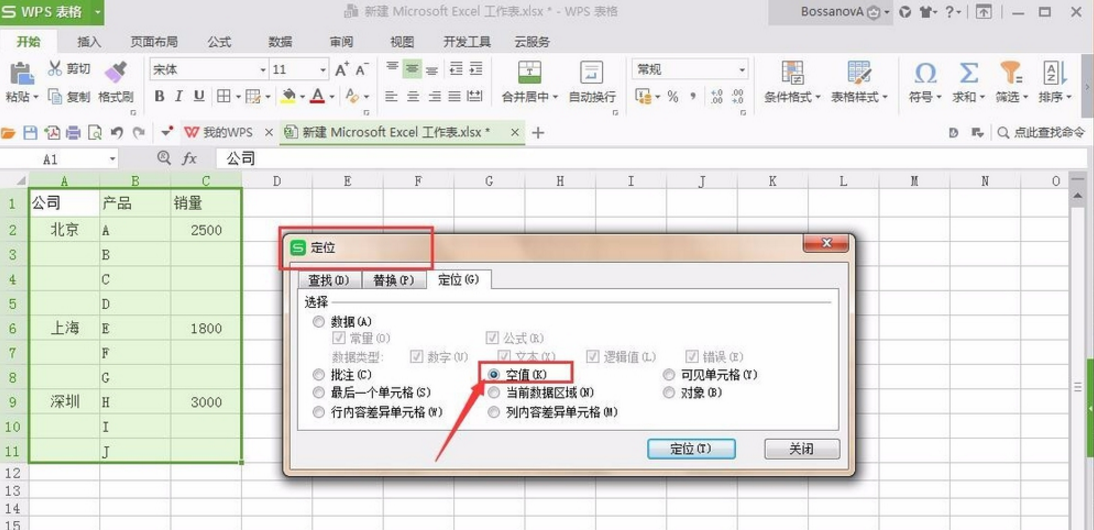The image size is (1094, 530).
Task: Expand the 求和 dropdown arrow
Action: tap(982, 98)
